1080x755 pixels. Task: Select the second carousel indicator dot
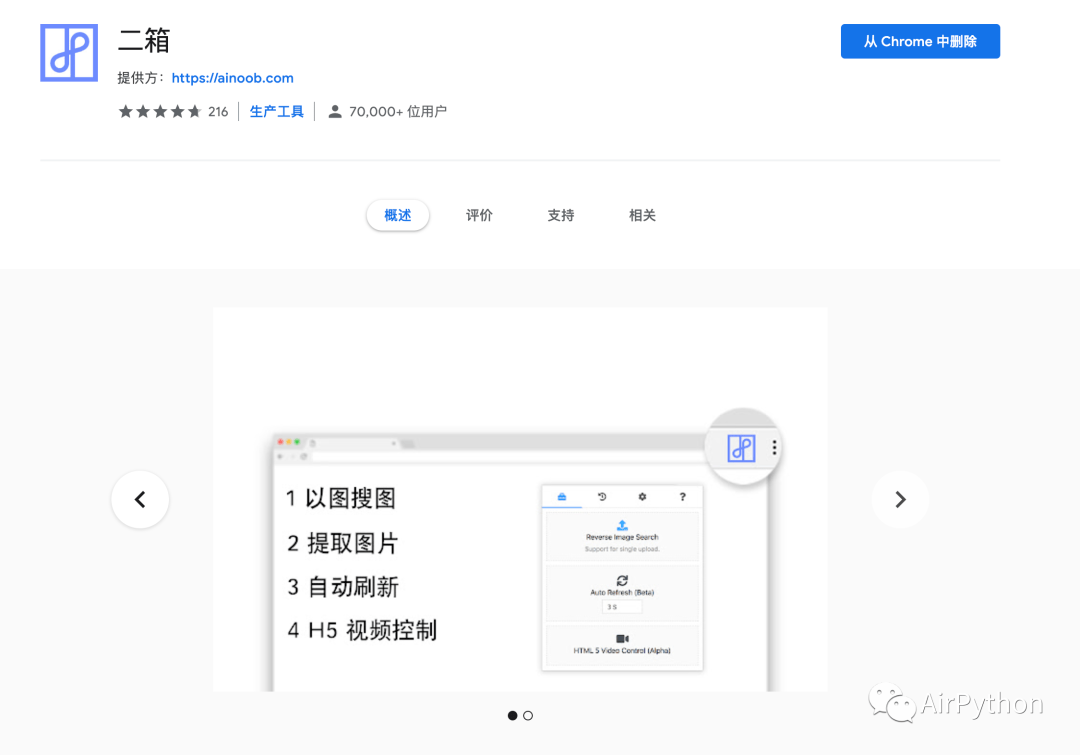coord(528,715)
